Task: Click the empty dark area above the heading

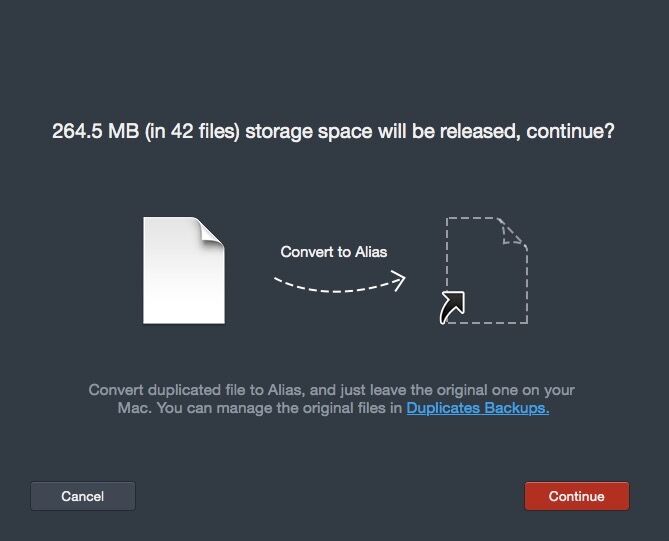Action: point(334,55)
